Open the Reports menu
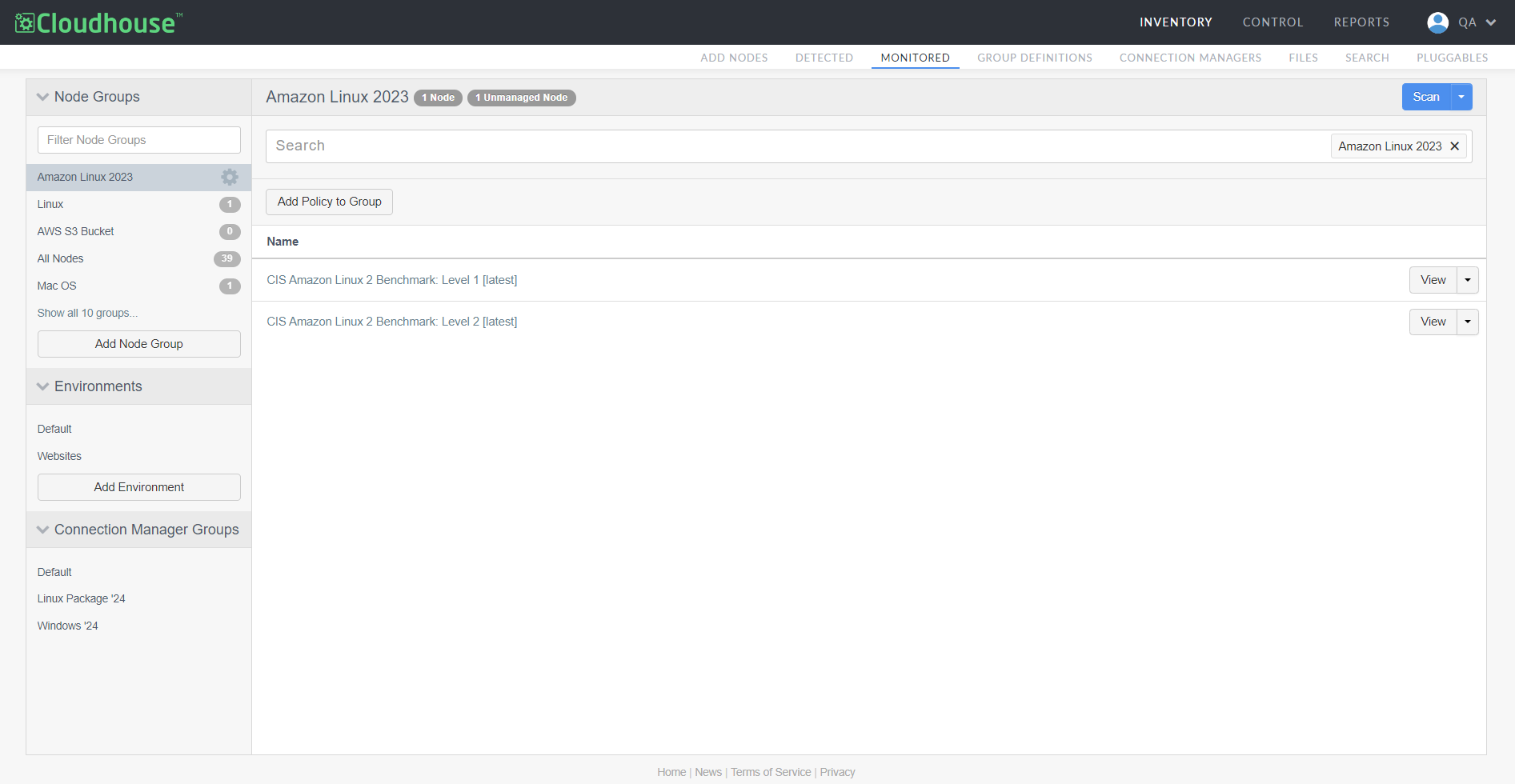The image size is (1515, 784). click(x=1361, y=22)
